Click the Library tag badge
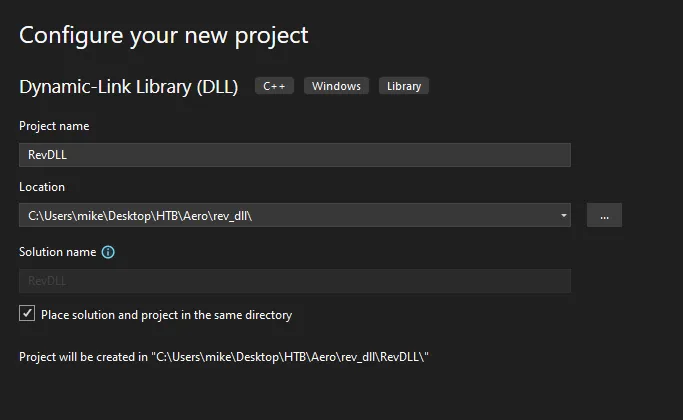This screenshot has height=420, width=683. [404, 86]
